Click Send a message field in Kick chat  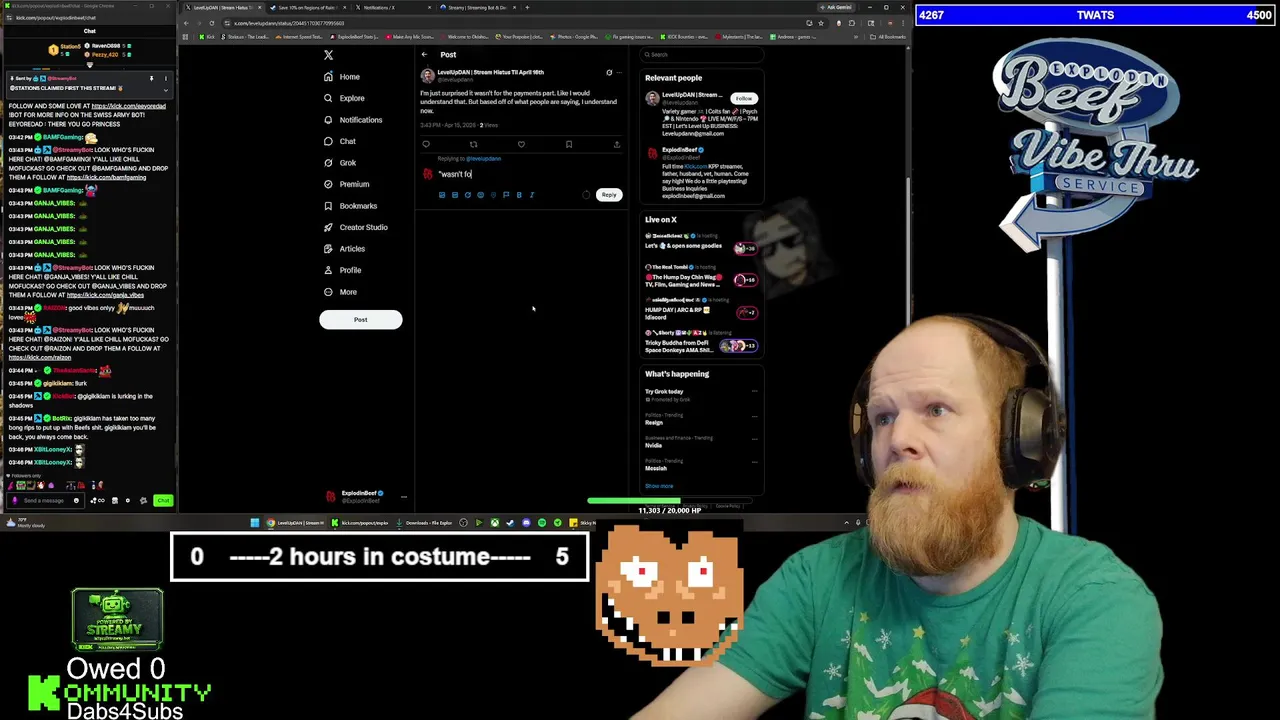44,500
